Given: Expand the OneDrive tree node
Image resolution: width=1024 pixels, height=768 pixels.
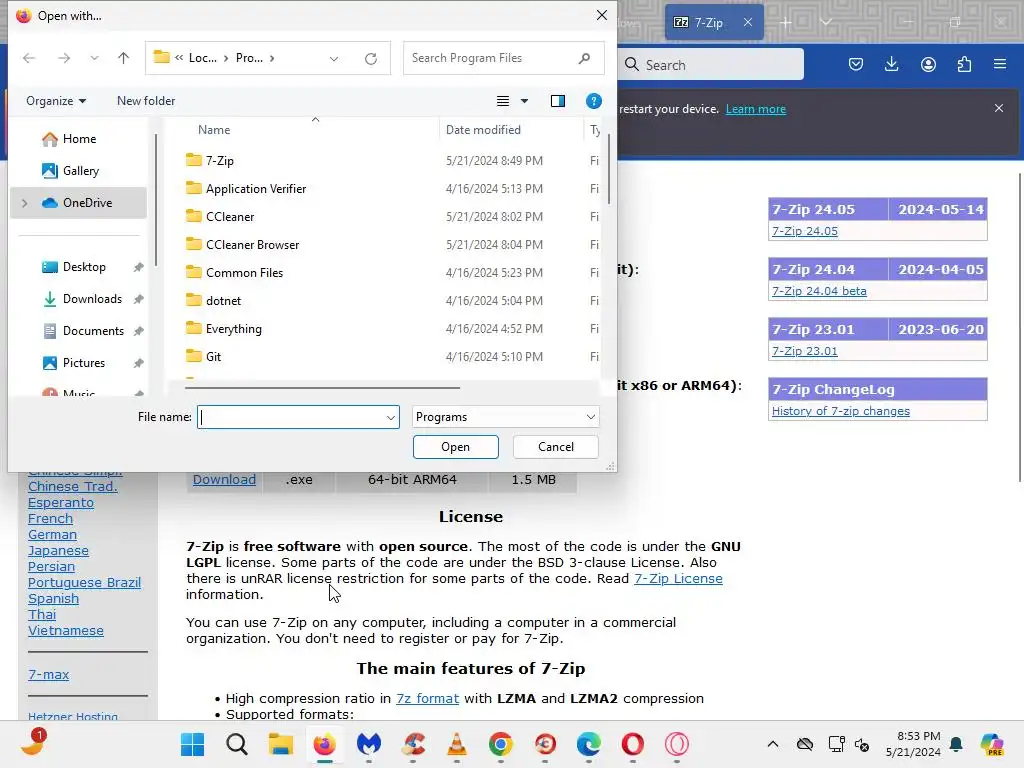Looking at the screenshot, I should (x=25, y=203).
